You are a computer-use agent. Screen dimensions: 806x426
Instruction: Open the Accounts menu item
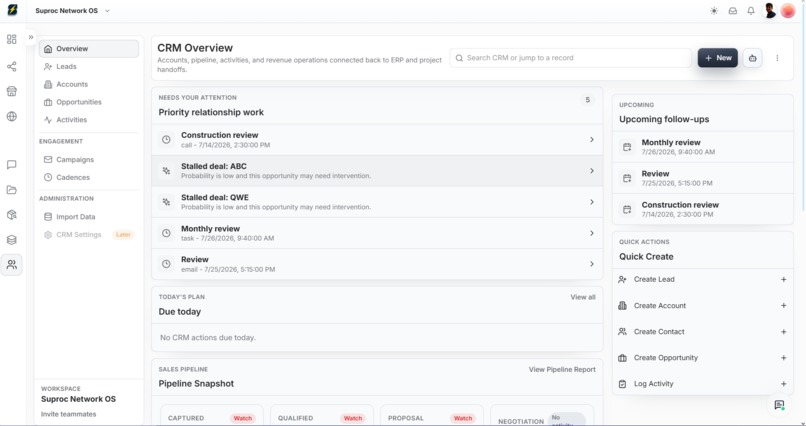(89, 84)
